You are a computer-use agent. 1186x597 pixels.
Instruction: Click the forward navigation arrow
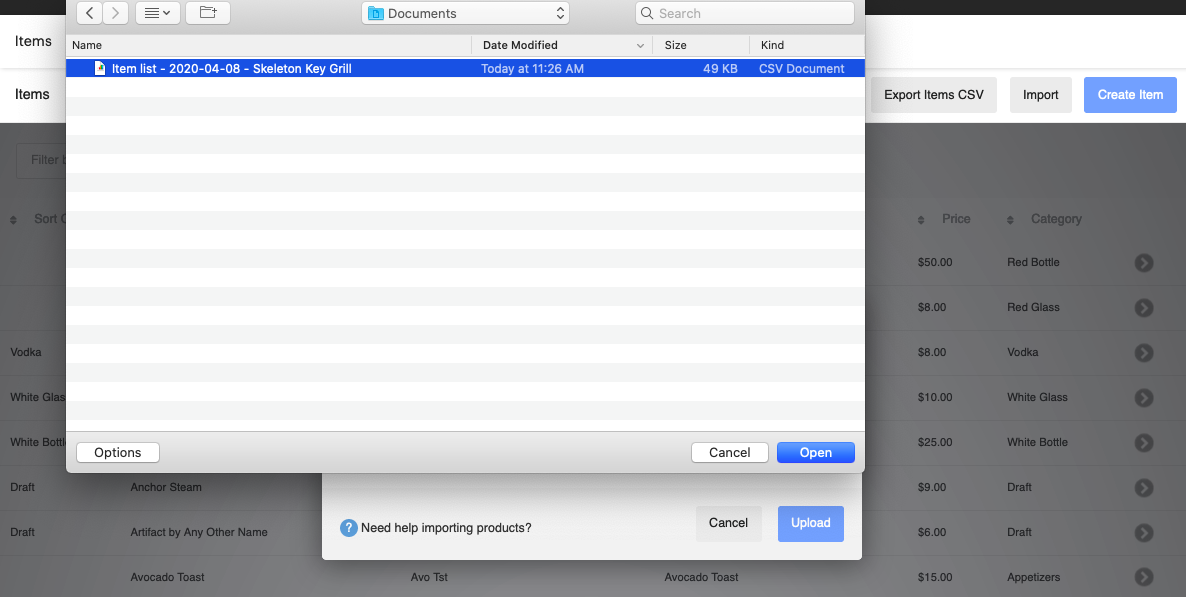coord(114,13)
